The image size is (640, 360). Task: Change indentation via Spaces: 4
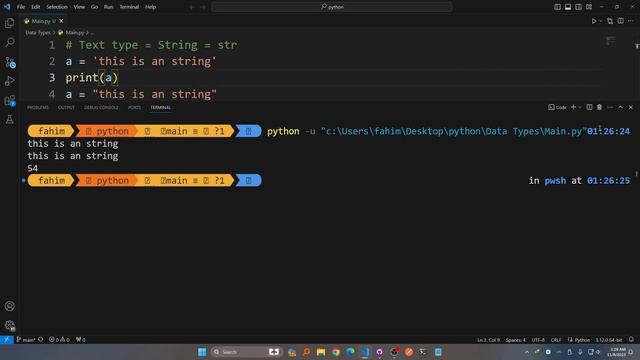click(x=516, y=340)
